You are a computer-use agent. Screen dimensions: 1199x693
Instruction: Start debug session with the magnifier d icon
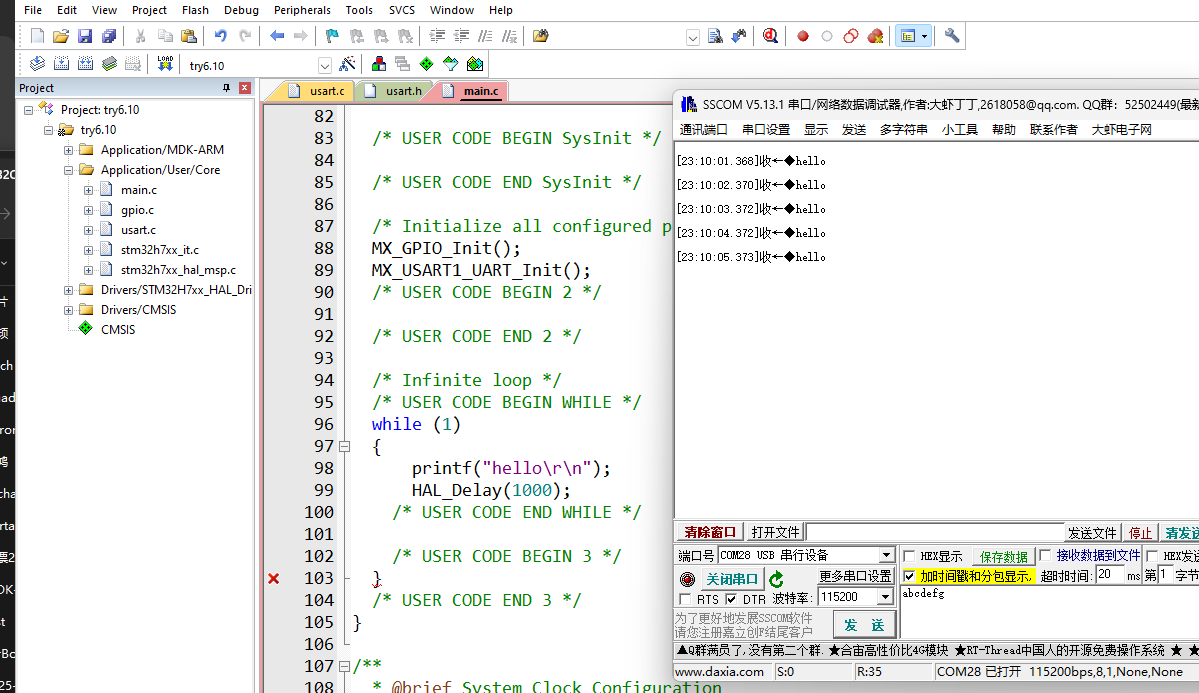[x=770, y=36]
